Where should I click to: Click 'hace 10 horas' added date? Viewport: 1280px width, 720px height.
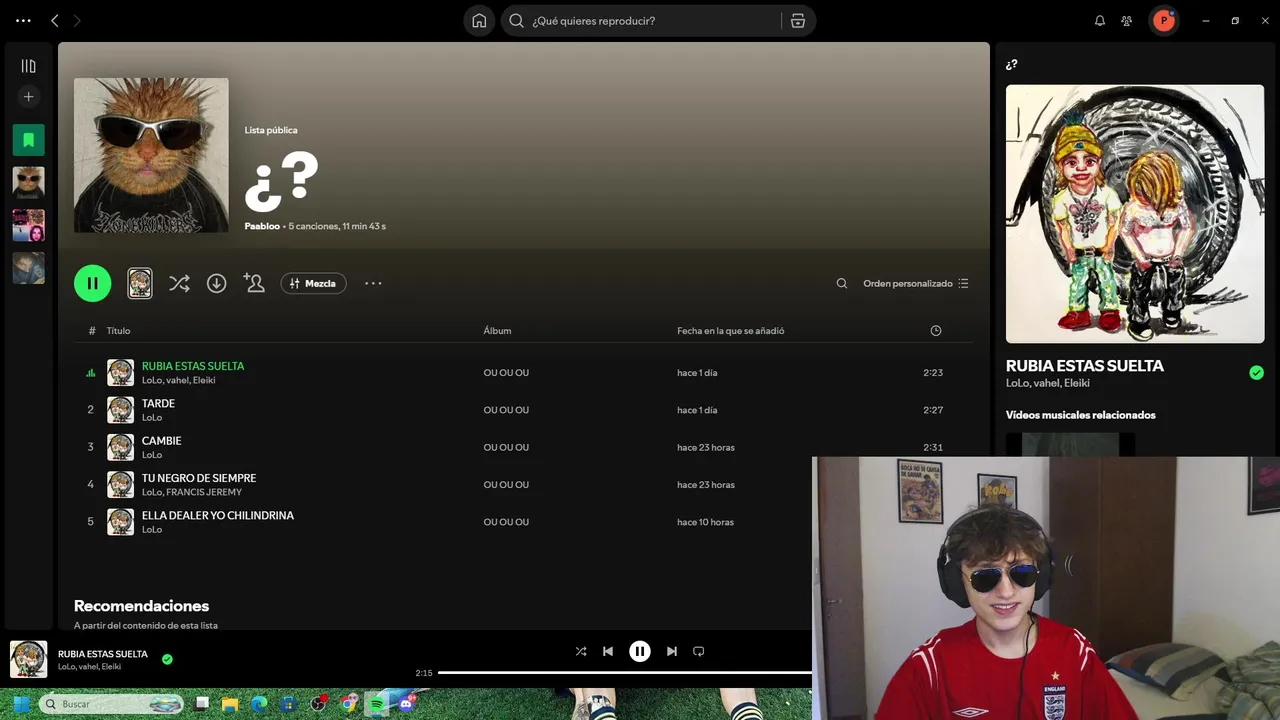pyautogui.click(x=705, y=522)
